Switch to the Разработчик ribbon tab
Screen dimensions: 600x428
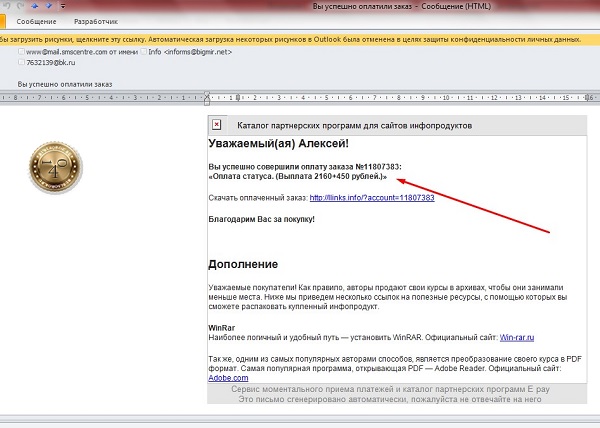pos(96,21)
